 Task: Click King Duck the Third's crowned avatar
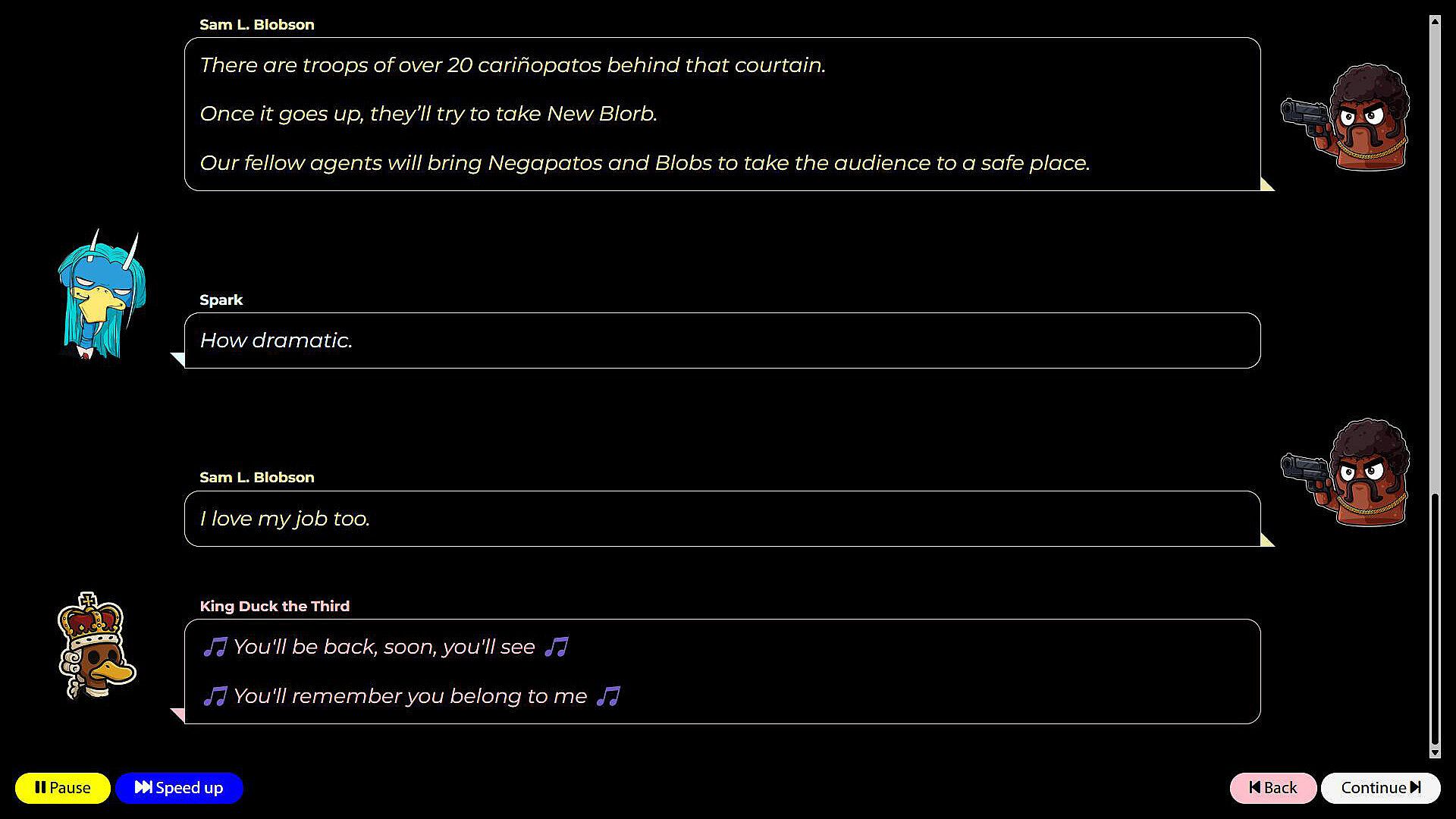tap(96, 647)
